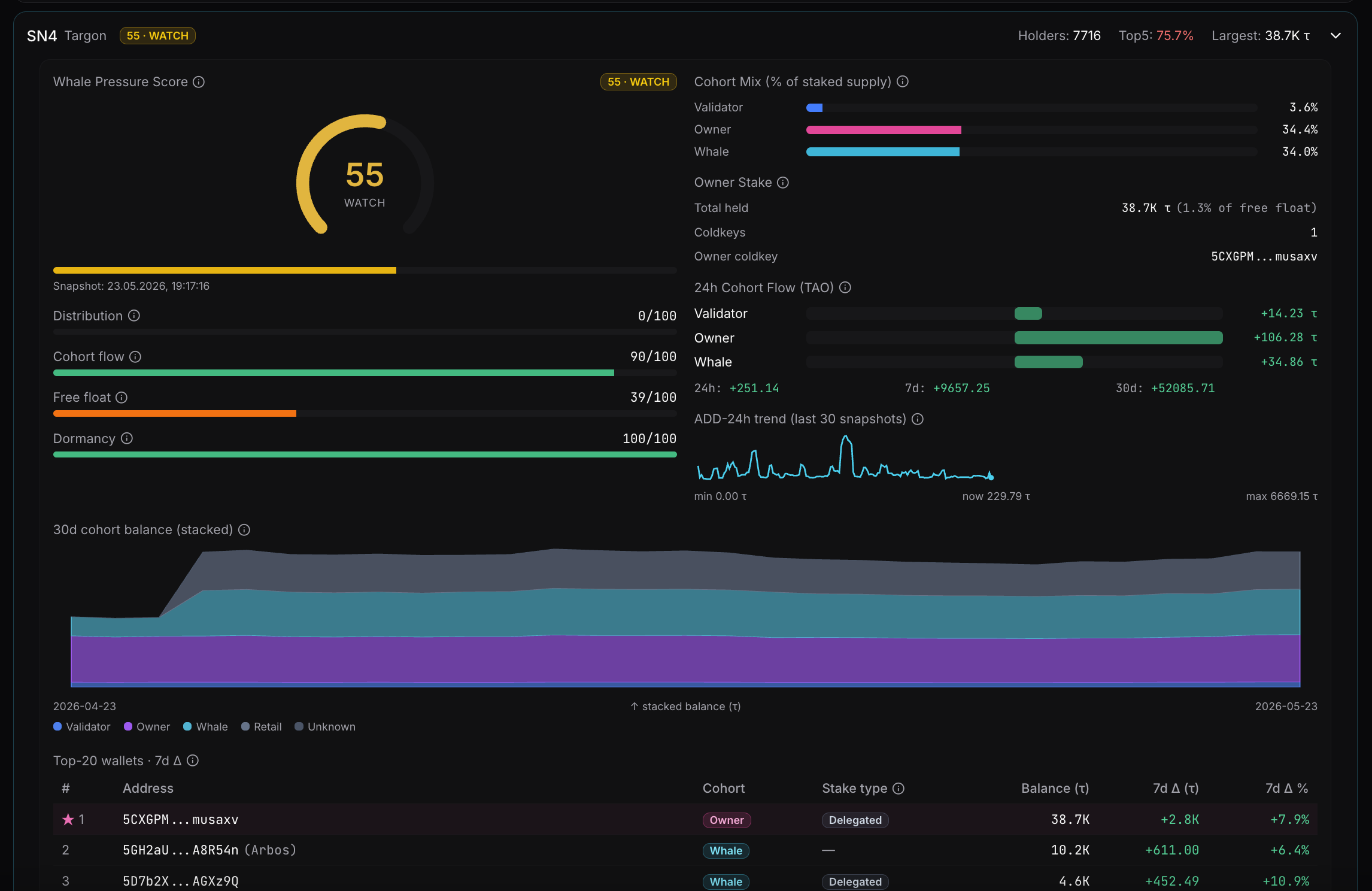Image resolution: width=1372 pixels, height=891 pixels.
Task: Click the 7d Δ % column header
Action: pyautogui.click(x=1286, y=789)
